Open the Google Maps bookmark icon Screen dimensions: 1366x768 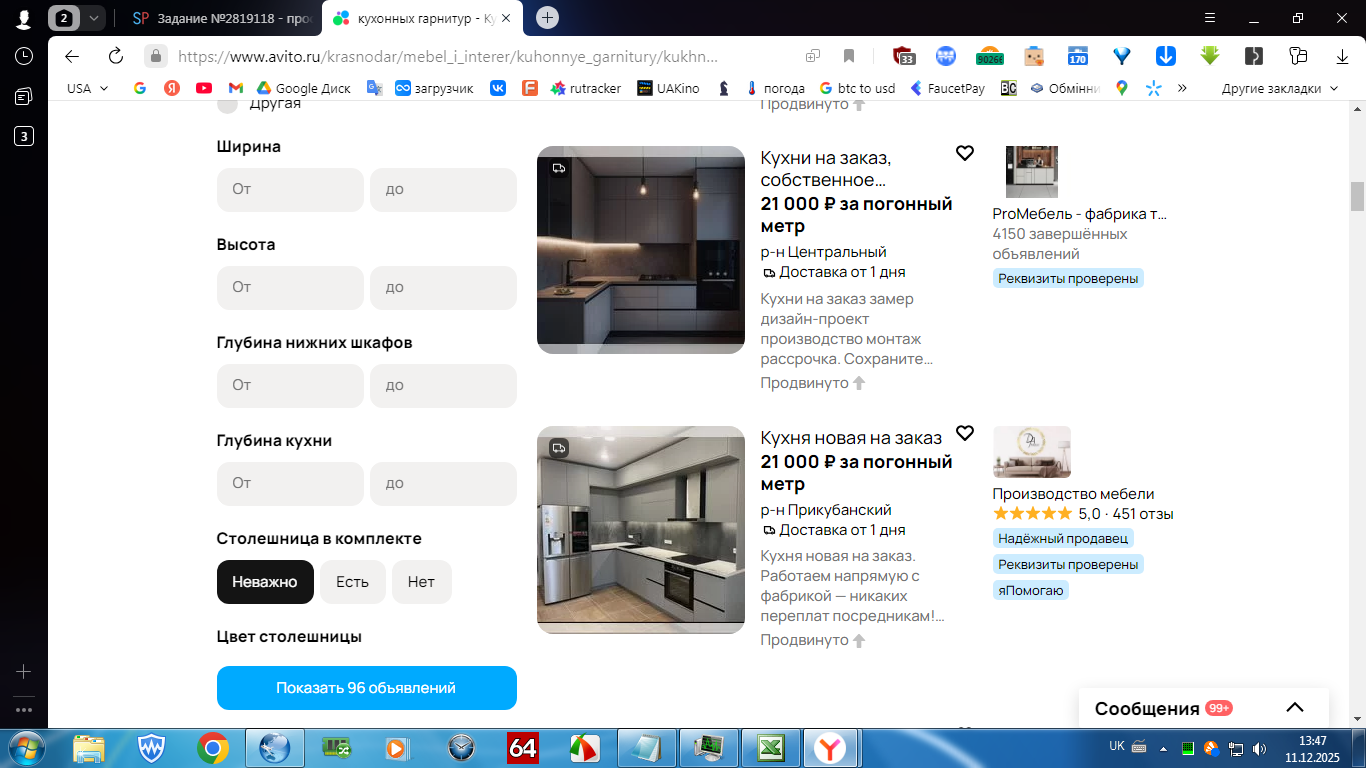click(x=1122, y=88)
